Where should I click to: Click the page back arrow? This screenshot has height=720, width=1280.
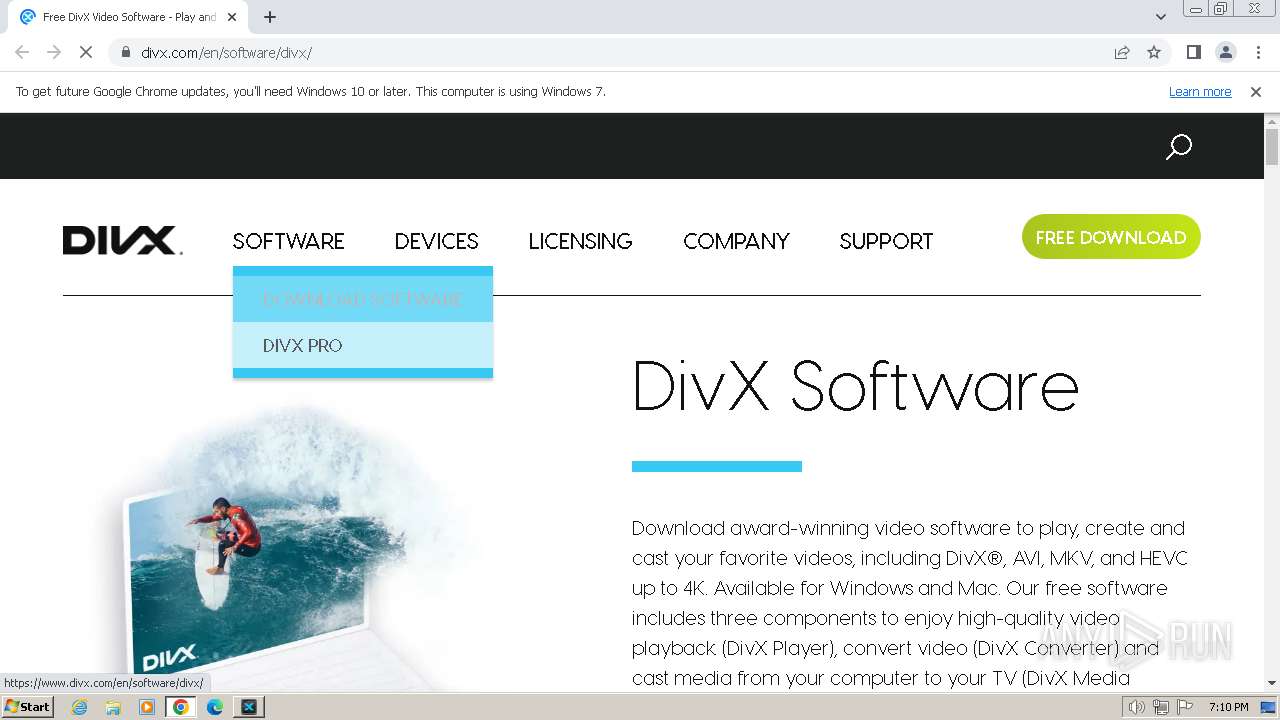click(22, 52)
